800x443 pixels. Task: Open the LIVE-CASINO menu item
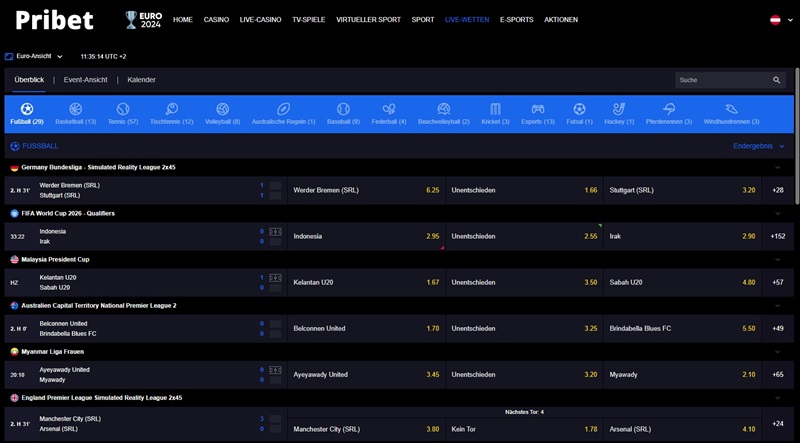click(x=260, y=20)
